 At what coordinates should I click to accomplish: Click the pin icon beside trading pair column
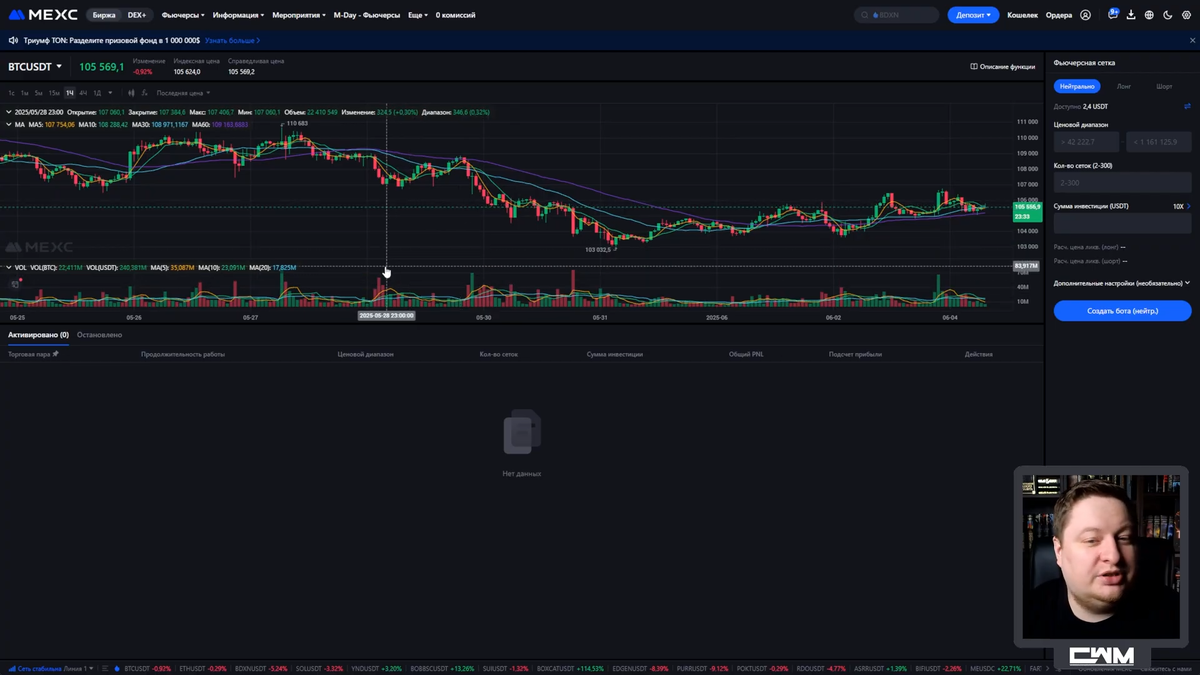click(x=55, y=354)
